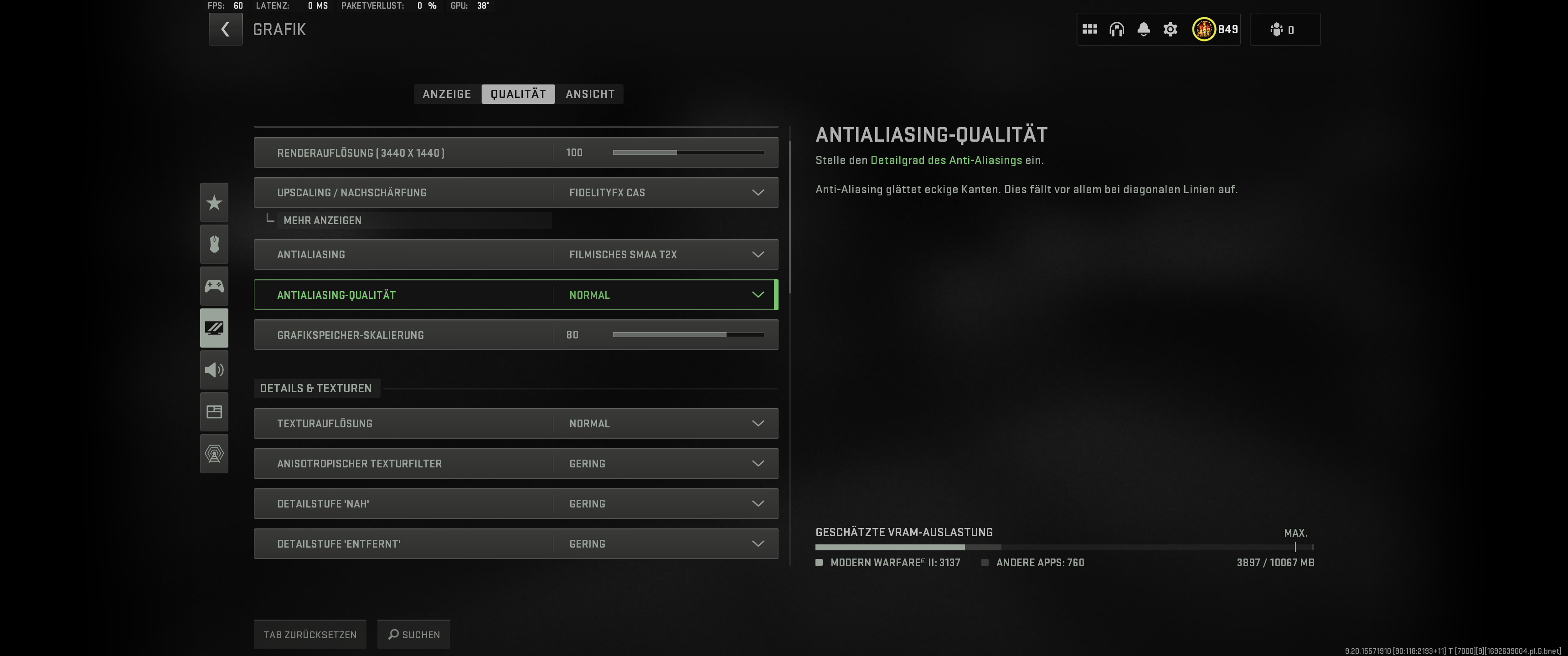Open the mouse and keyboard settings category
The height and width of the screenshot is (656, 1568).
[214, 244]
